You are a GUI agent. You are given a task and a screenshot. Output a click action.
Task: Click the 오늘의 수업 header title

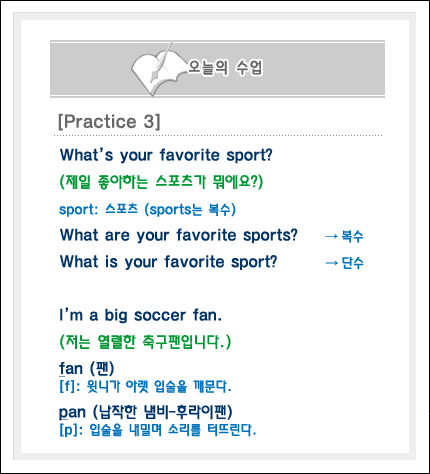point(225,68)
